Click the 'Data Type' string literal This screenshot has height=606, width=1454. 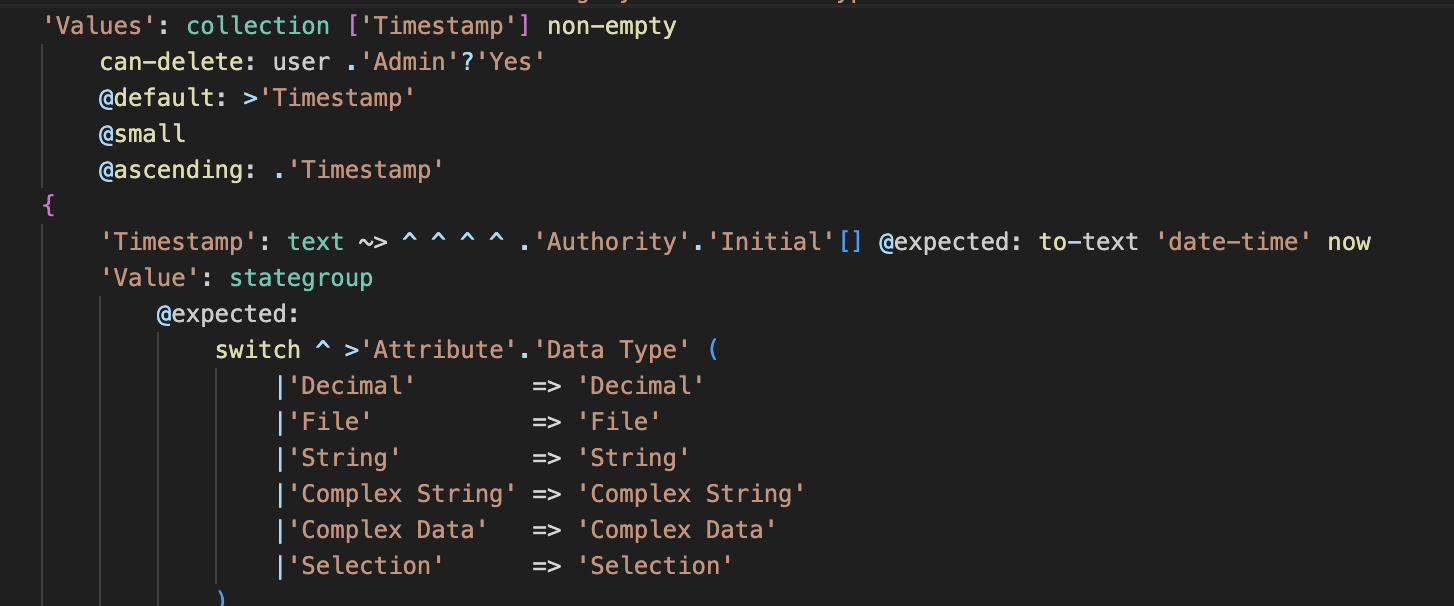[x=611, y=350]
